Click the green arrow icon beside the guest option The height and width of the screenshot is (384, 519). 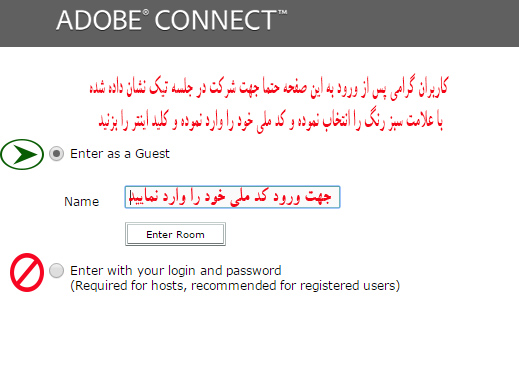[22, 154]
